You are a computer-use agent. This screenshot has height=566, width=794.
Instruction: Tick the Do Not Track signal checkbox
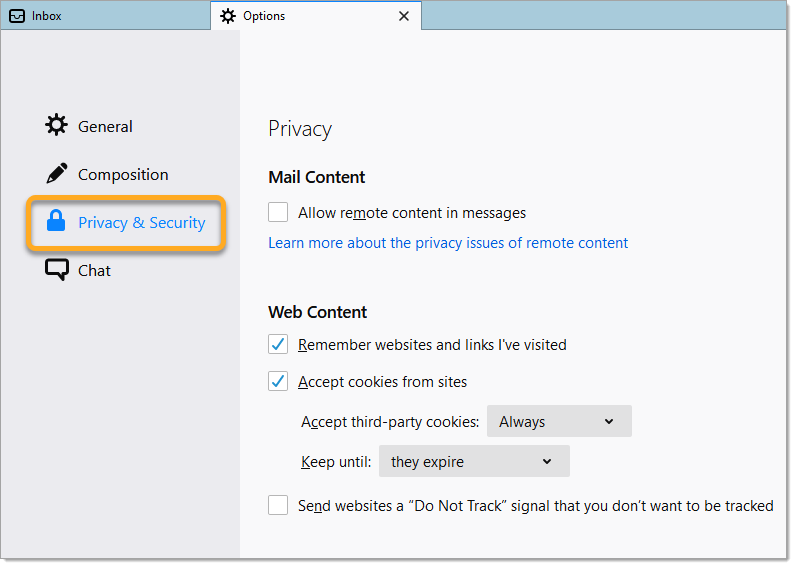point(278,506)
